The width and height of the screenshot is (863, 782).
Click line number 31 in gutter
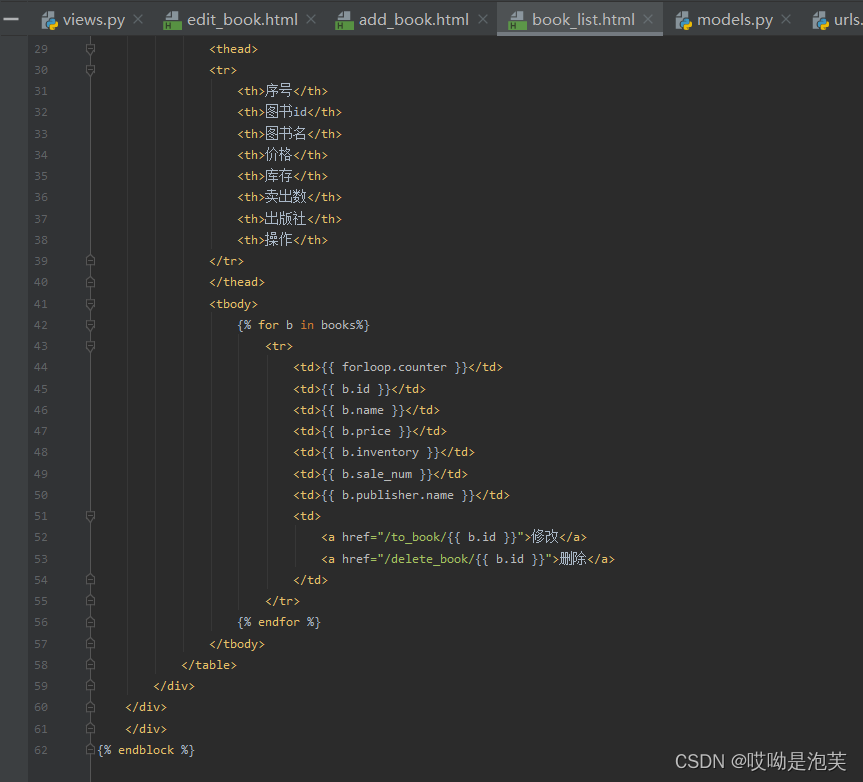pyautogui.click(x=41, y=91)
